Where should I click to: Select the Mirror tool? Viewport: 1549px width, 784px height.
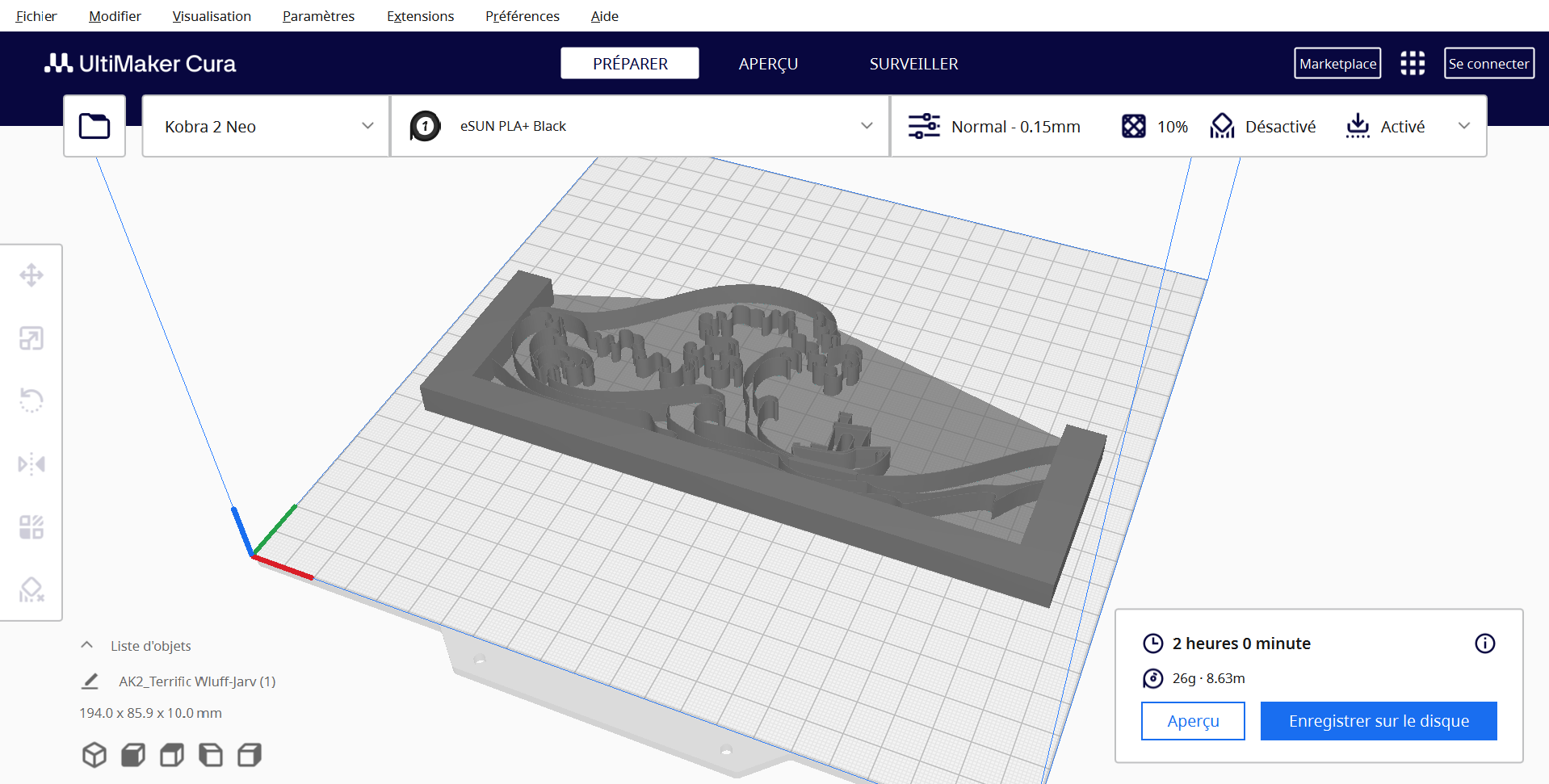tap(31, 463)
